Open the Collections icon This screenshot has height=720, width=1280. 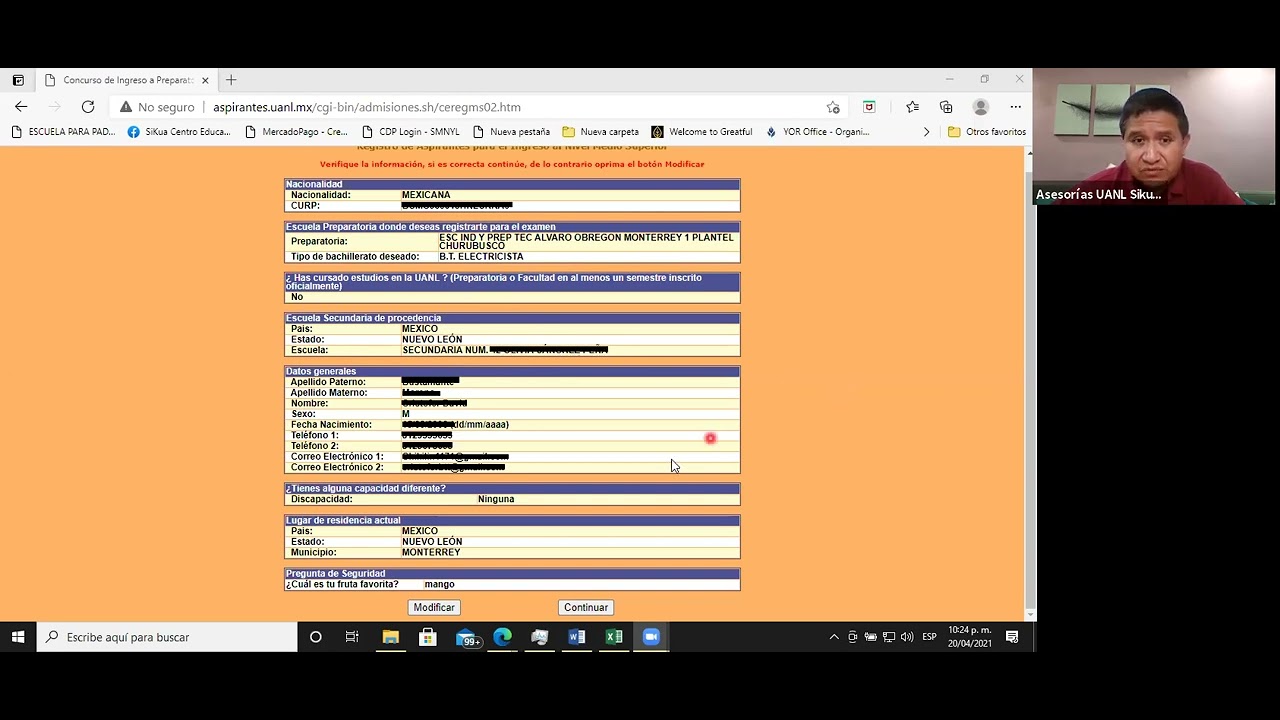pos(946,107)
